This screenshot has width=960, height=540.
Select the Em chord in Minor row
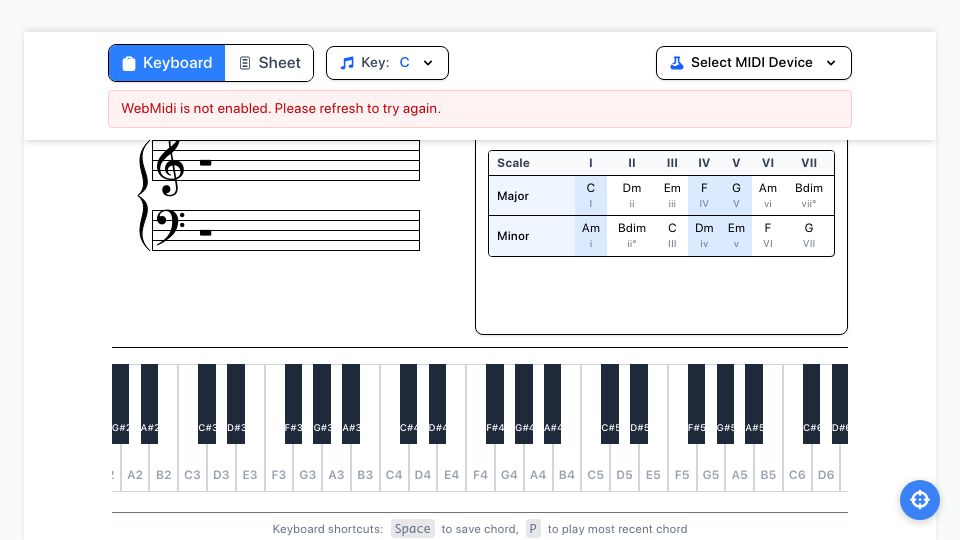[x=736, y=236]
